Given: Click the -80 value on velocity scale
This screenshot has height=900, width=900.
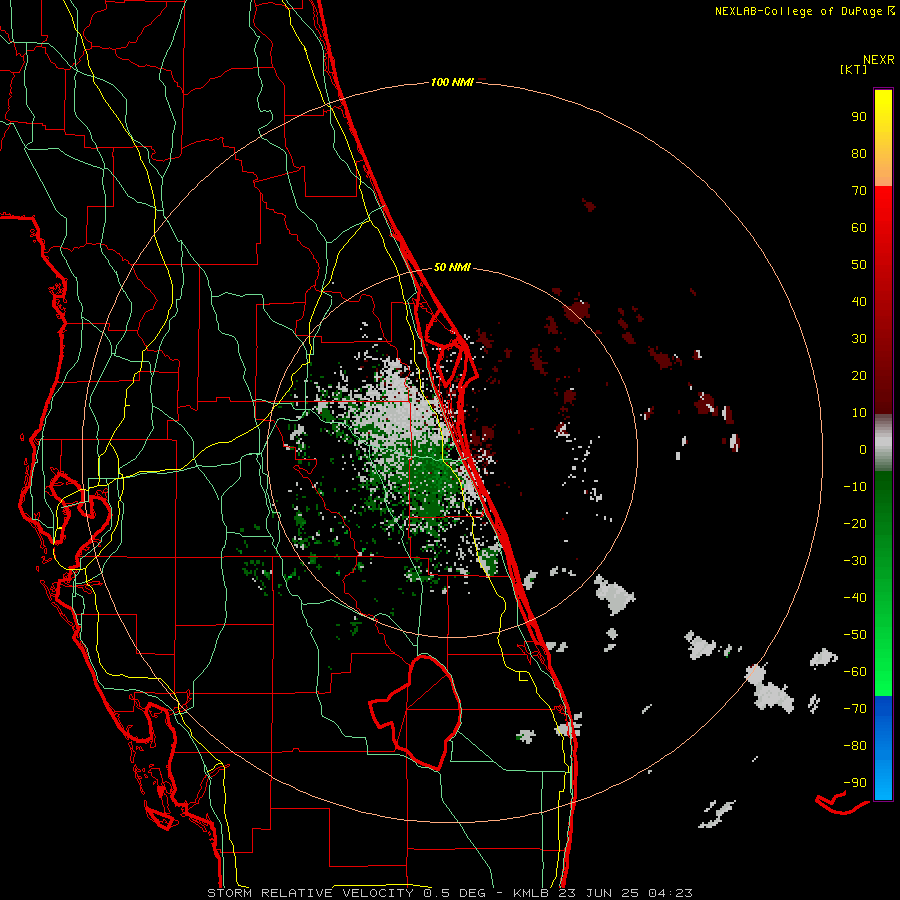Looking at the screenshot, I should point(855,746).
